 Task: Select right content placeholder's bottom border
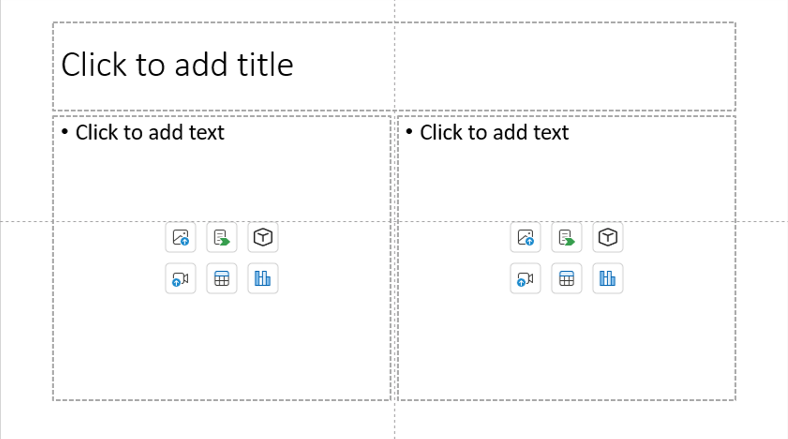(x=567, y=400)
